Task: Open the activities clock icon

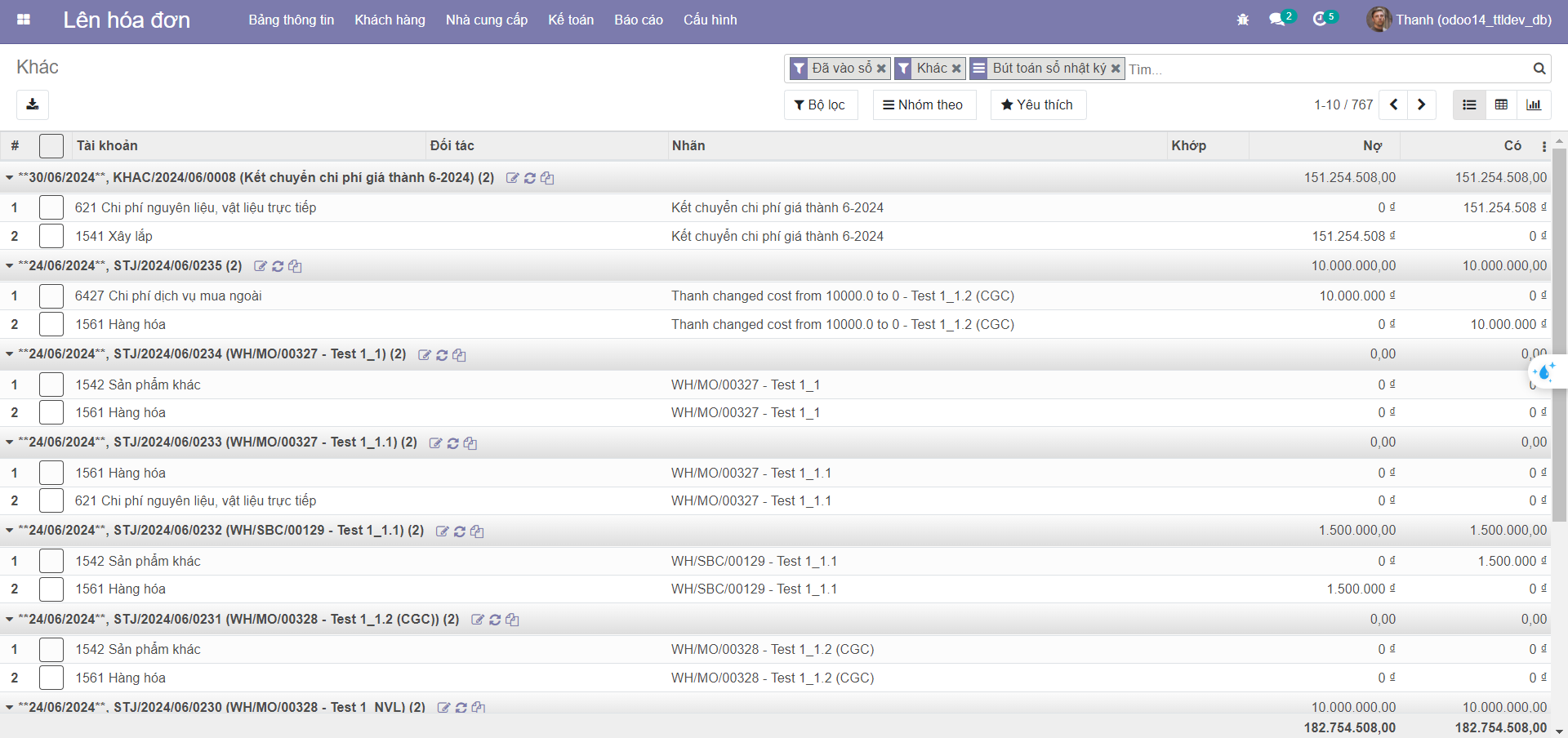Action: pos(1320,20)
